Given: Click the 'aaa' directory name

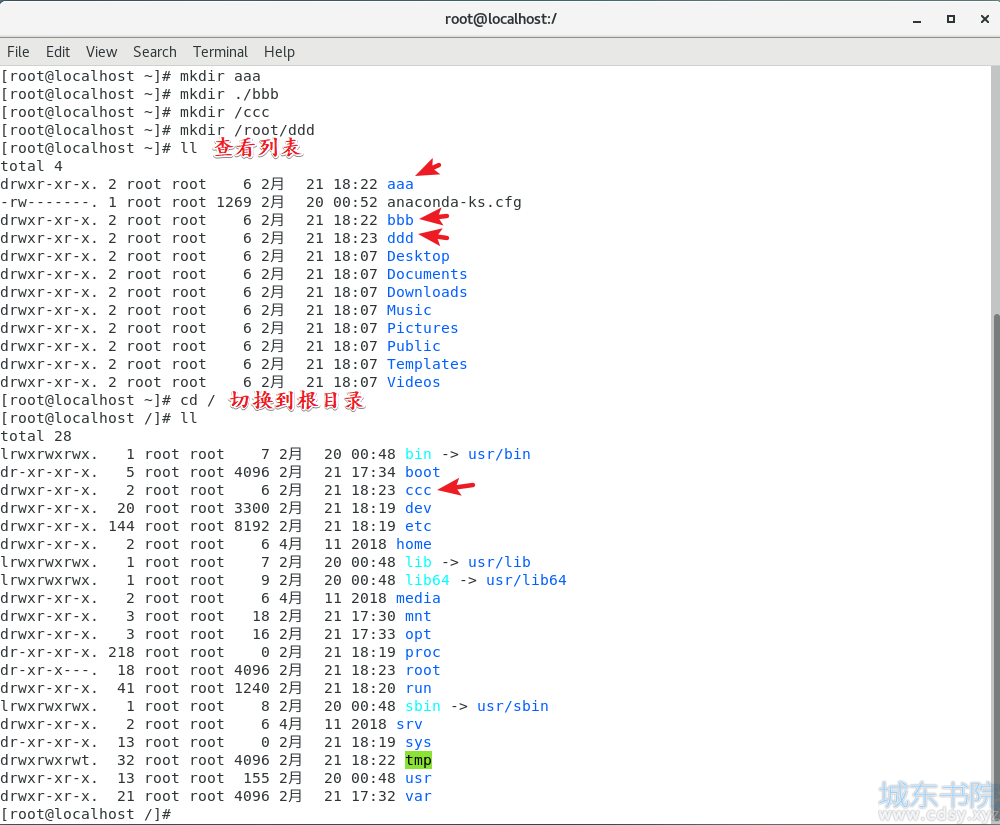Looking at the screenshot, I should click(x=400, y=184).
